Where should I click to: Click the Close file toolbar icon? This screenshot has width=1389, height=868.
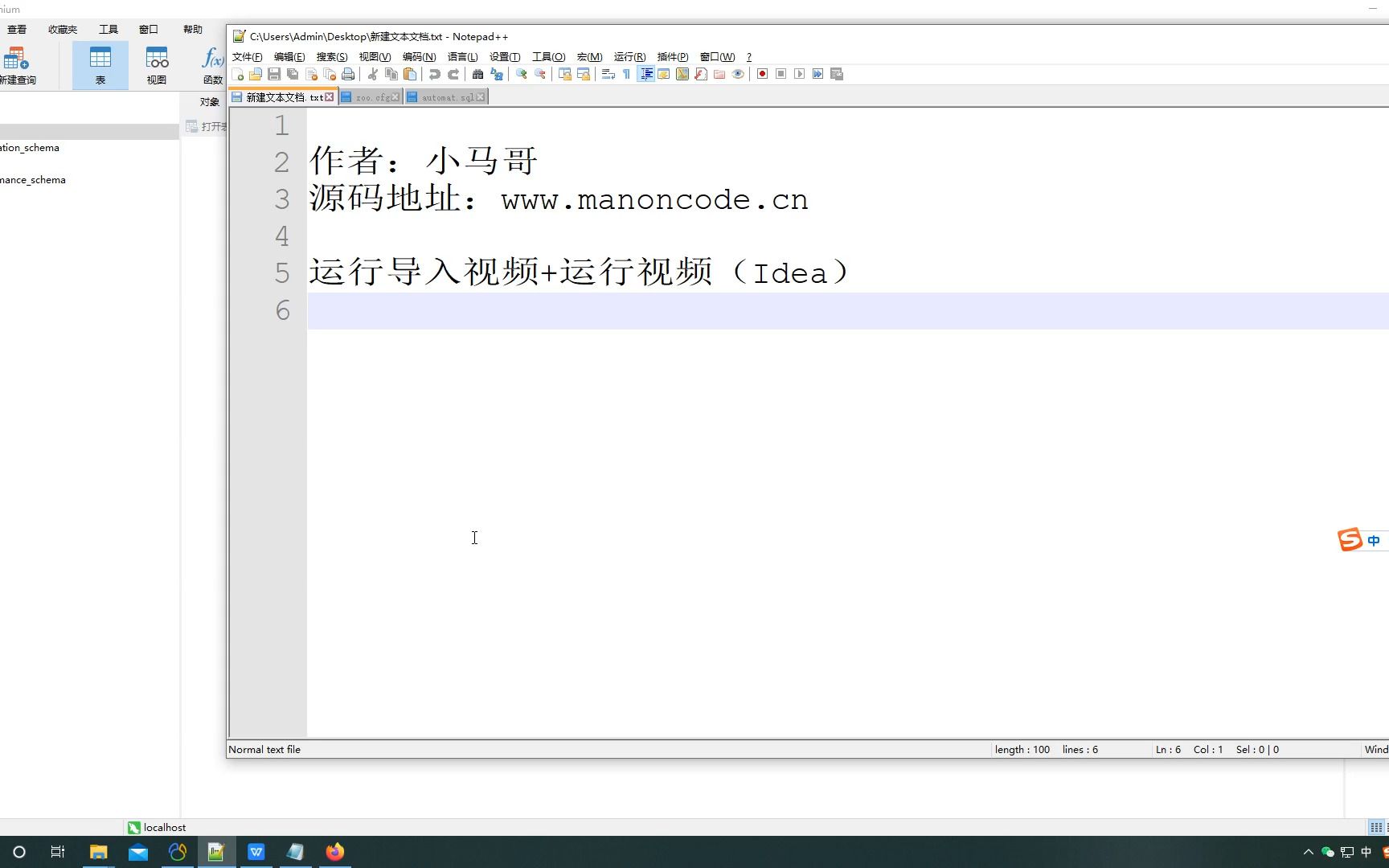coord(311,74)
